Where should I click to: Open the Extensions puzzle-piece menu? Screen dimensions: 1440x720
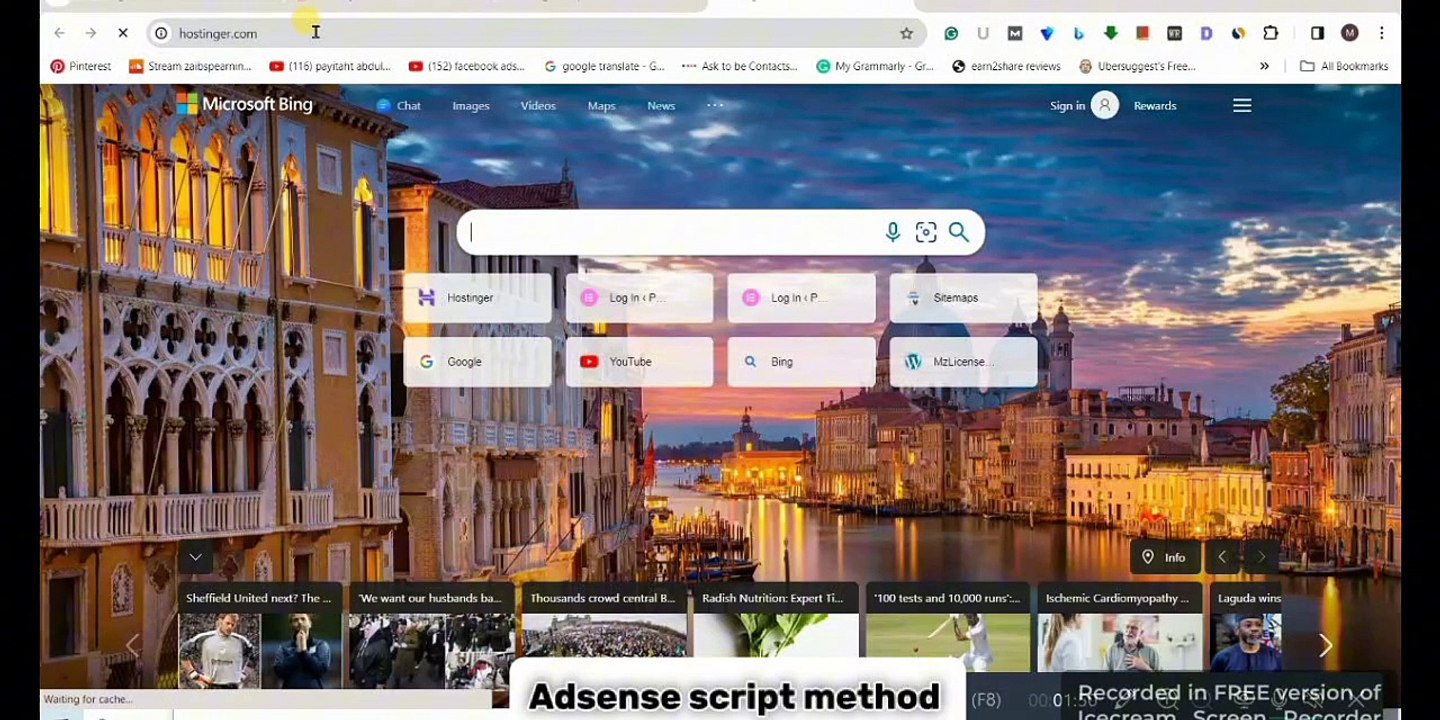pyautogui.click(x=1271, y=33)
